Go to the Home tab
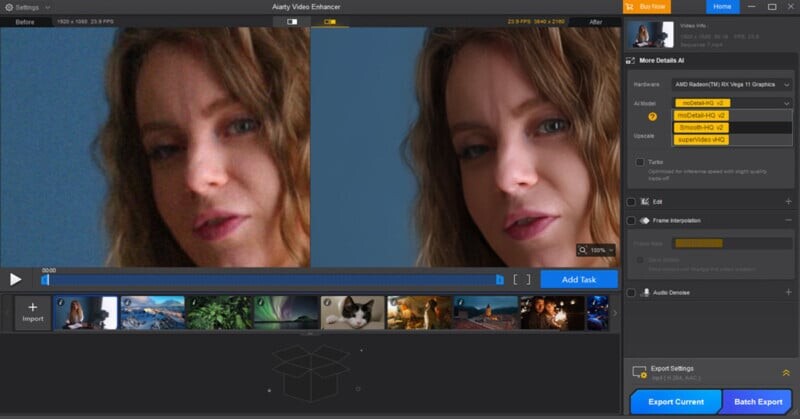The width and height of the screenshot is (800, 419). [722, 7]
